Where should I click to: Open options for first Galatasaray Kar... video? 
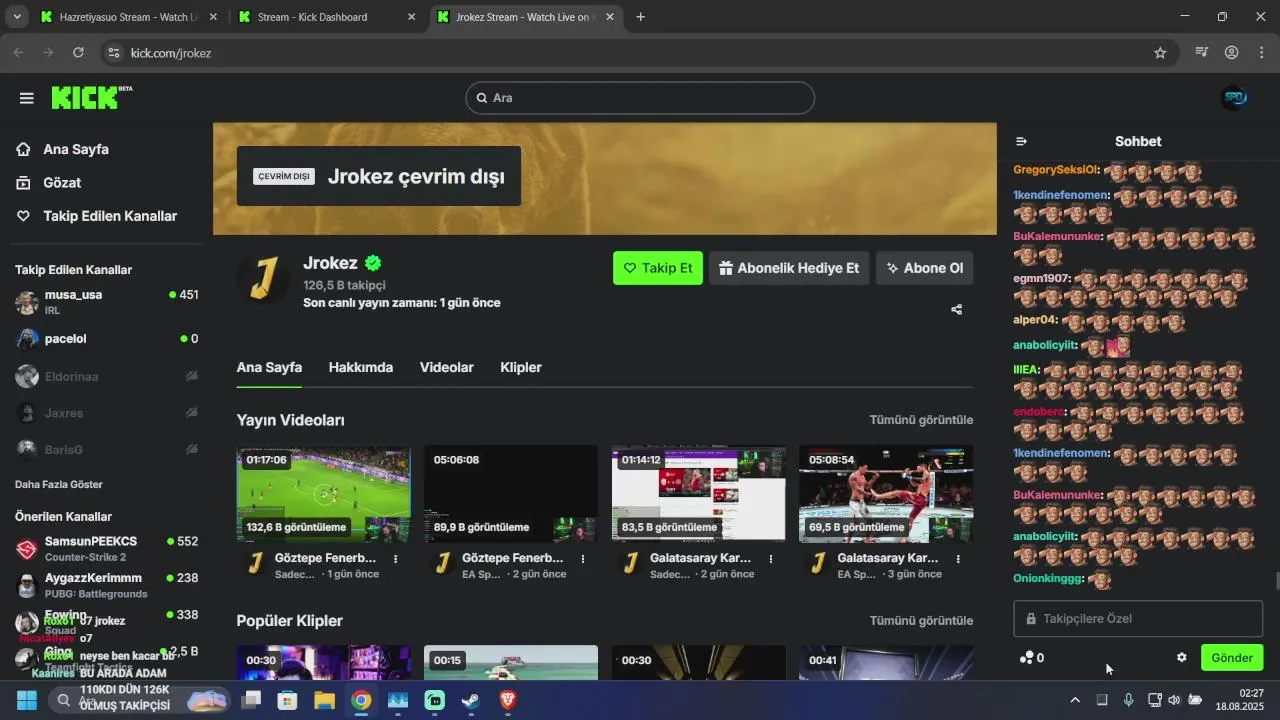(x=771, y=559)
